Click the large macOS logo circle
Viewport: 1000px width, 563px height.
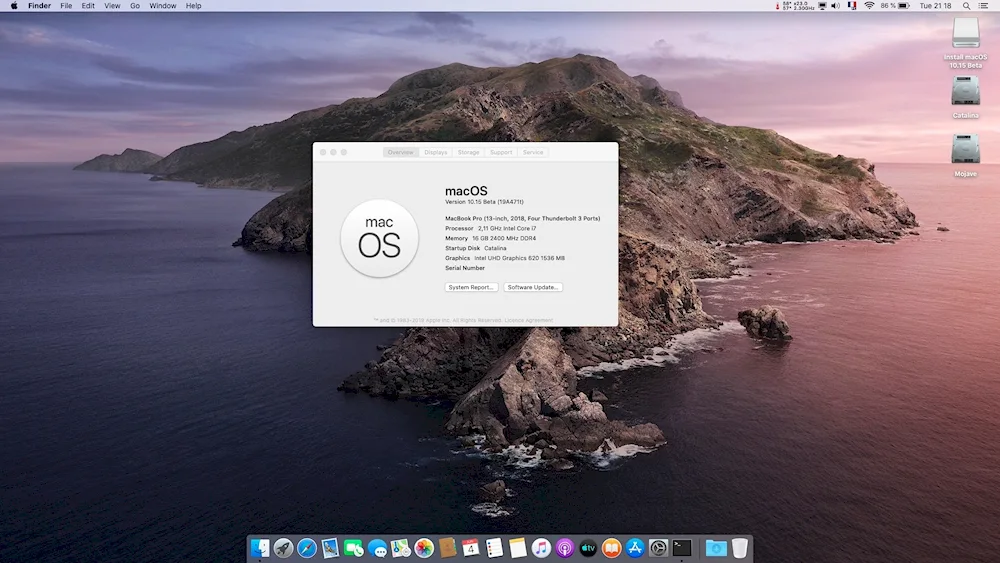pyautogui.click(x=379, y=238)
